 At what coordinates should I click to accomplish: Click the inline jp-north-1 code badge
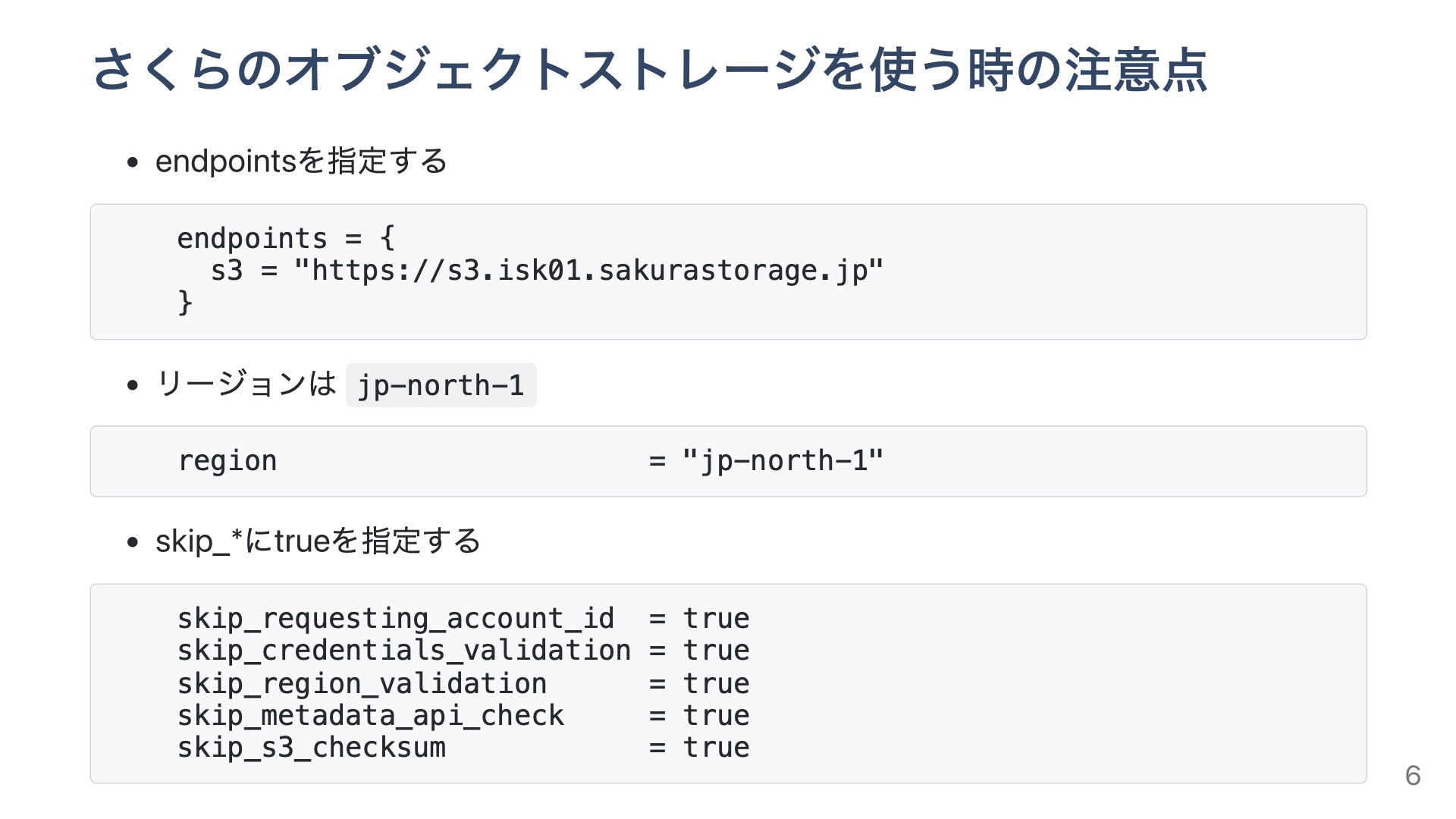[x=441, y=385]
